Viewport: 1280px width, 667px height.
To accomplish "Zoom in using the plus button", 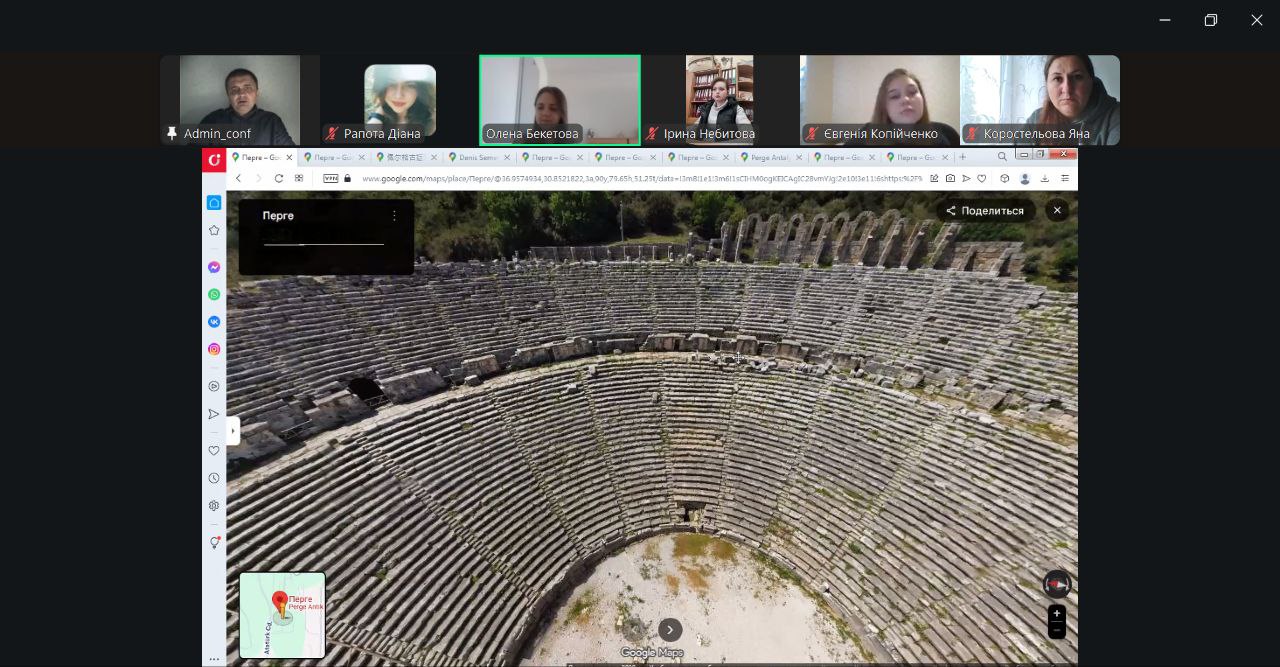I will pyautogui.click(x=1056, y=614).
